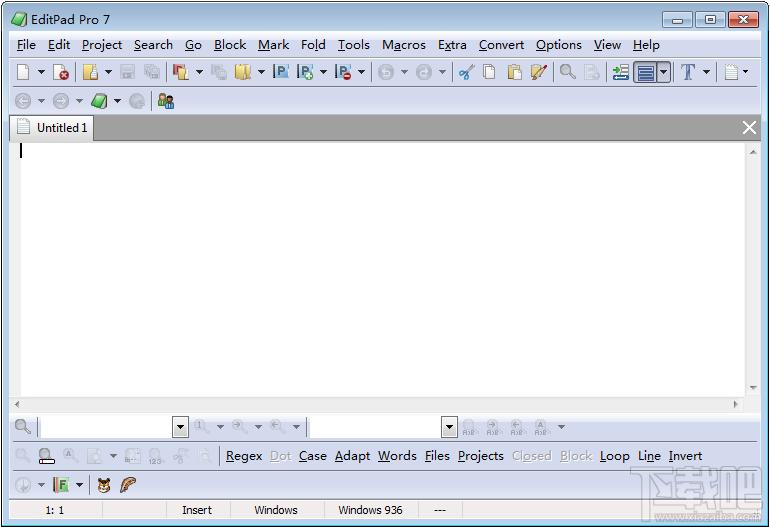
Task: Click the Forward navigation arrow icon
Action: (x=61, y=101)
